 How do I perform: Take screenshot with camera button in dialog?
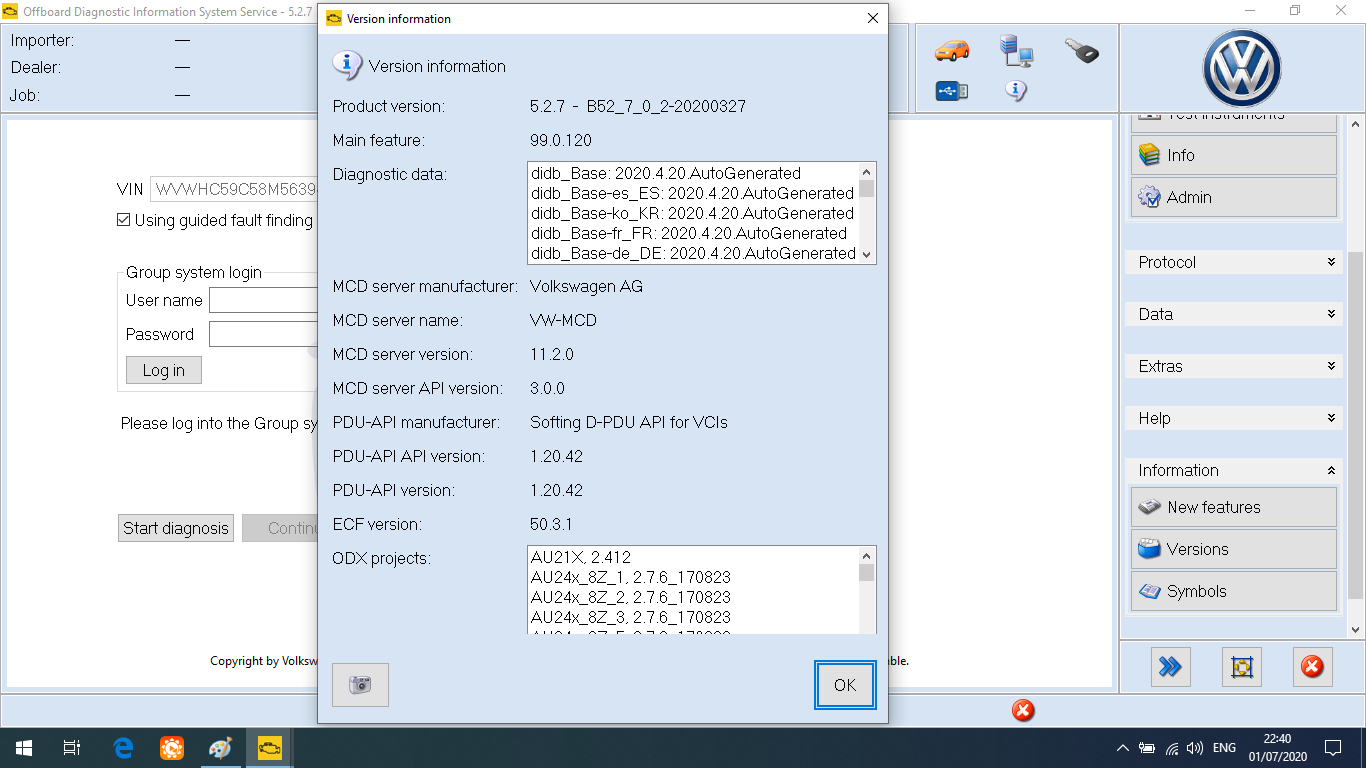pos(360,685)
